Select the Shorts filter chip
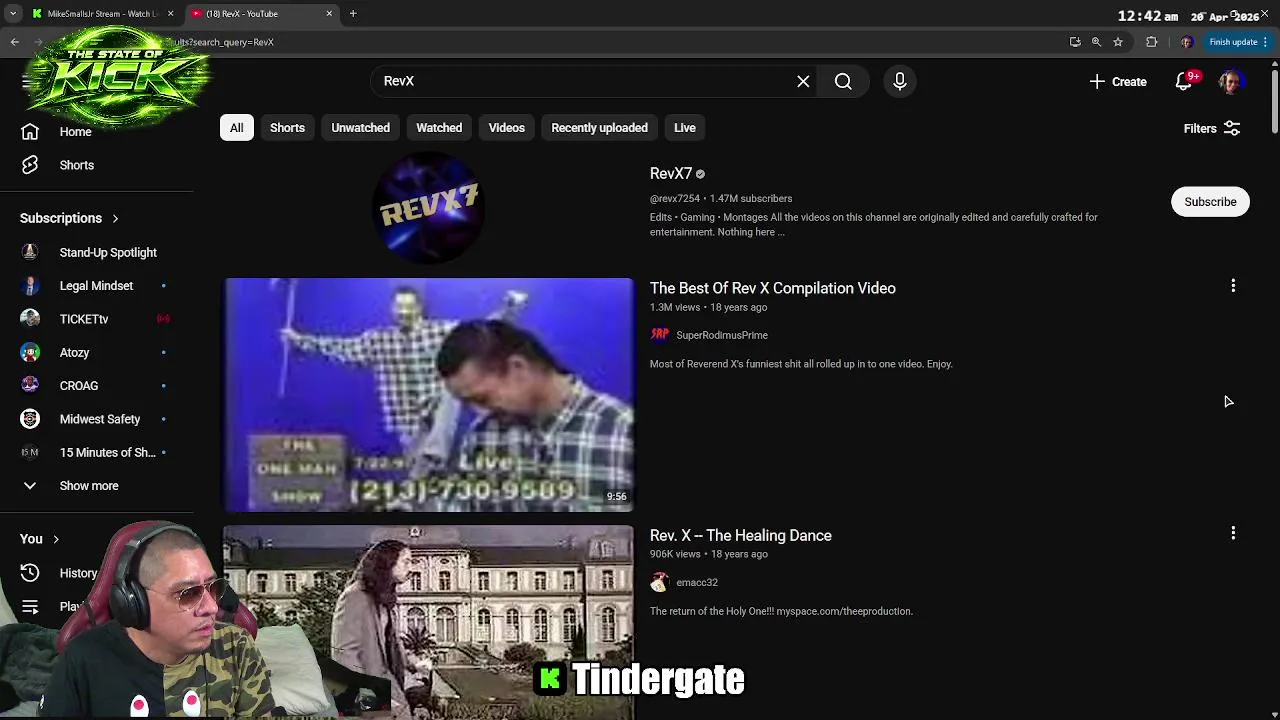The width and height of the screenshot is (1280, 720). (x=287, y=128)
